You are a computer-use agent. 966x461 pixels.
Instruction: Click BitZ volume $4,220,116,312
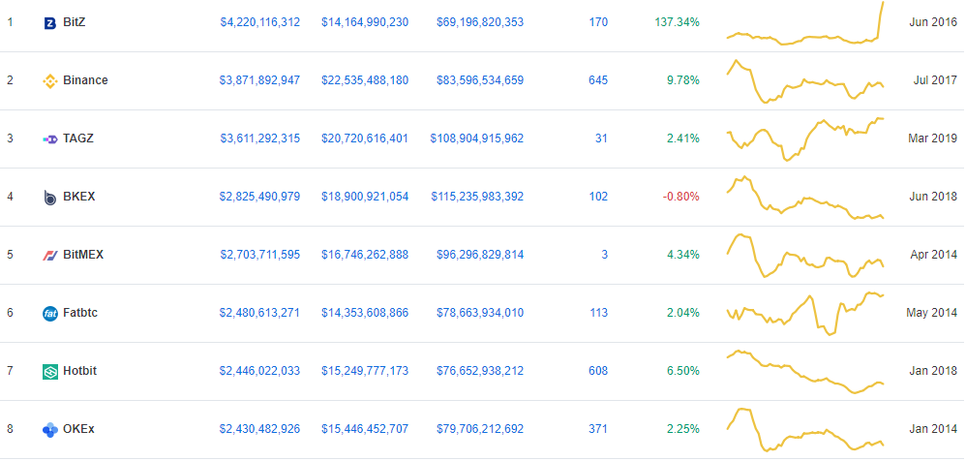[260, 22]
